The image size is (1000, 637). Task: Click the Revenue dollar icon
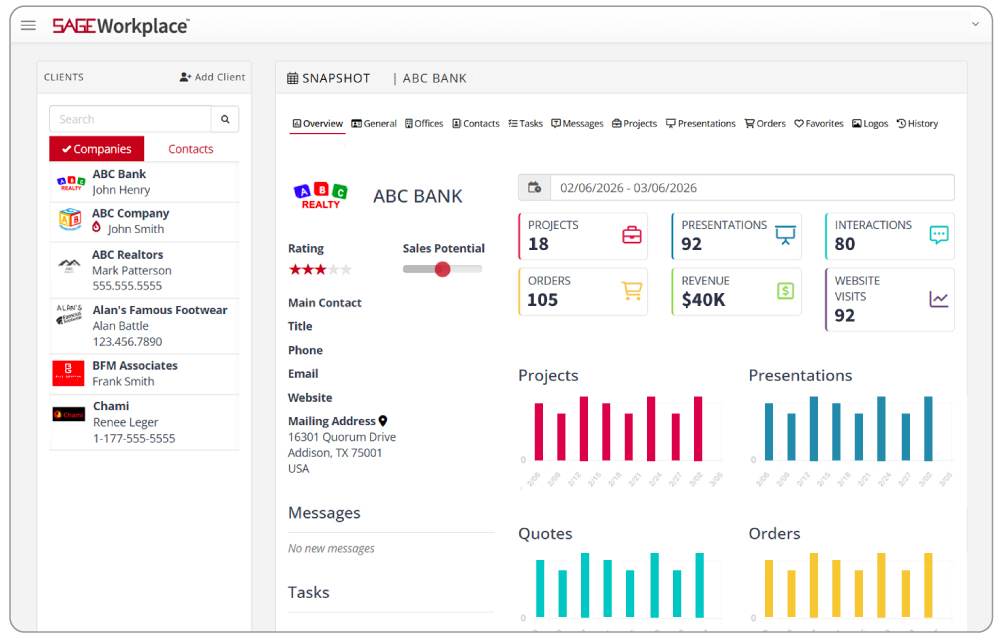(x=786, y=291)
